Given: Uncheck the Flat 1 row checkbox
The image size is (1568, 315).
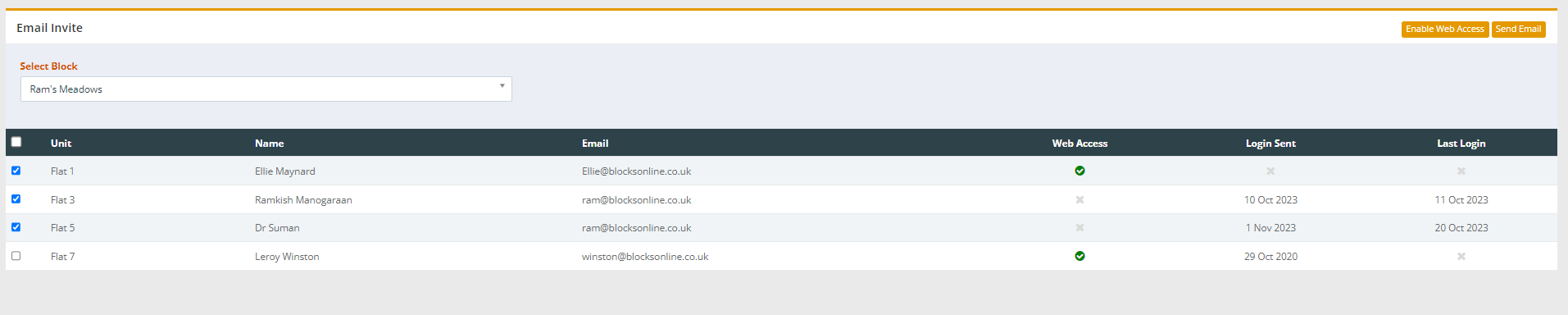Looking at the screenshot, I should click(16, 171).
